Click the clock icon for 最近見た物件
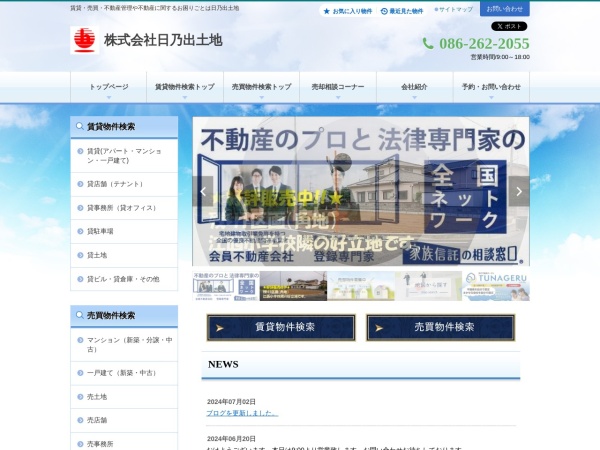 [x=384, y=11]
